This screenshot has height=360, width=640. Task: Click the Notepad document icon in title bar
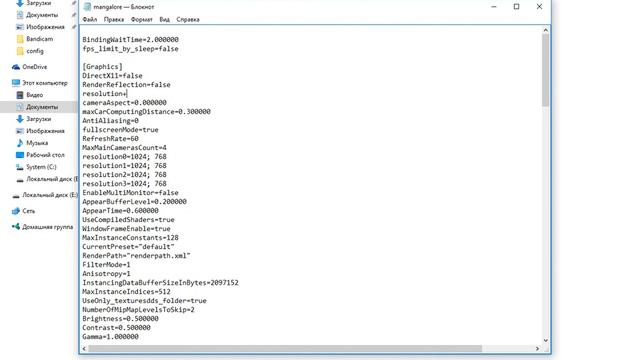coord(87,7)
